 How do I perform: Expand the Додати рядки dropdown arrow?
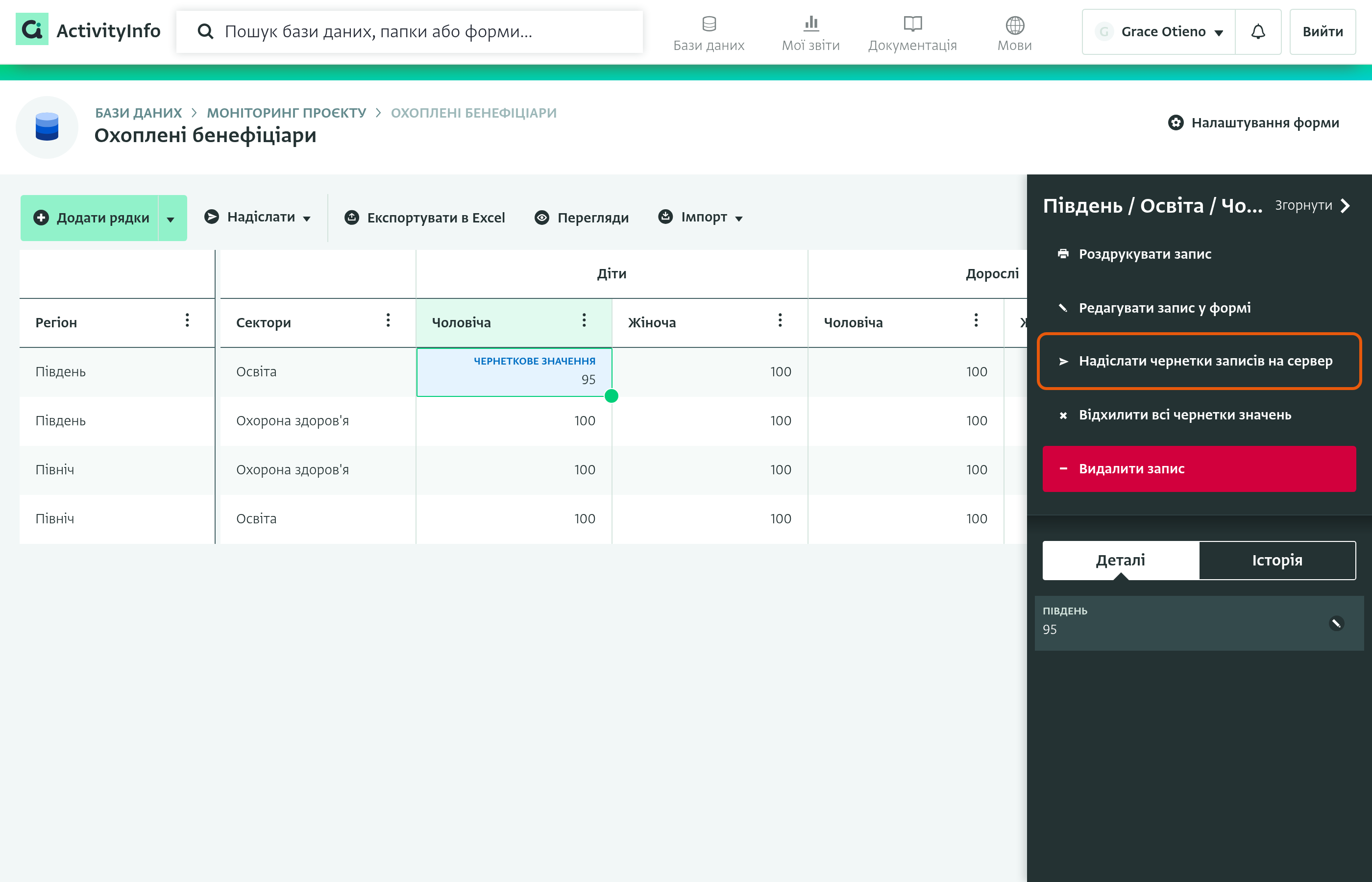tap(171, 218)
